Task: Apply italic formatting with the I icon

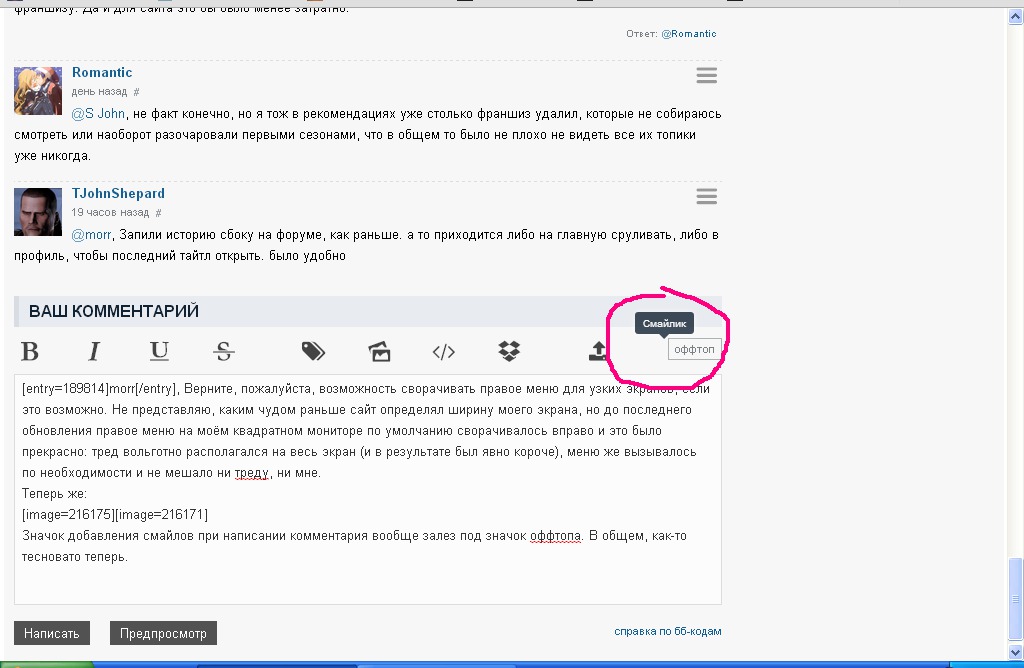Action: click(94, 351)
